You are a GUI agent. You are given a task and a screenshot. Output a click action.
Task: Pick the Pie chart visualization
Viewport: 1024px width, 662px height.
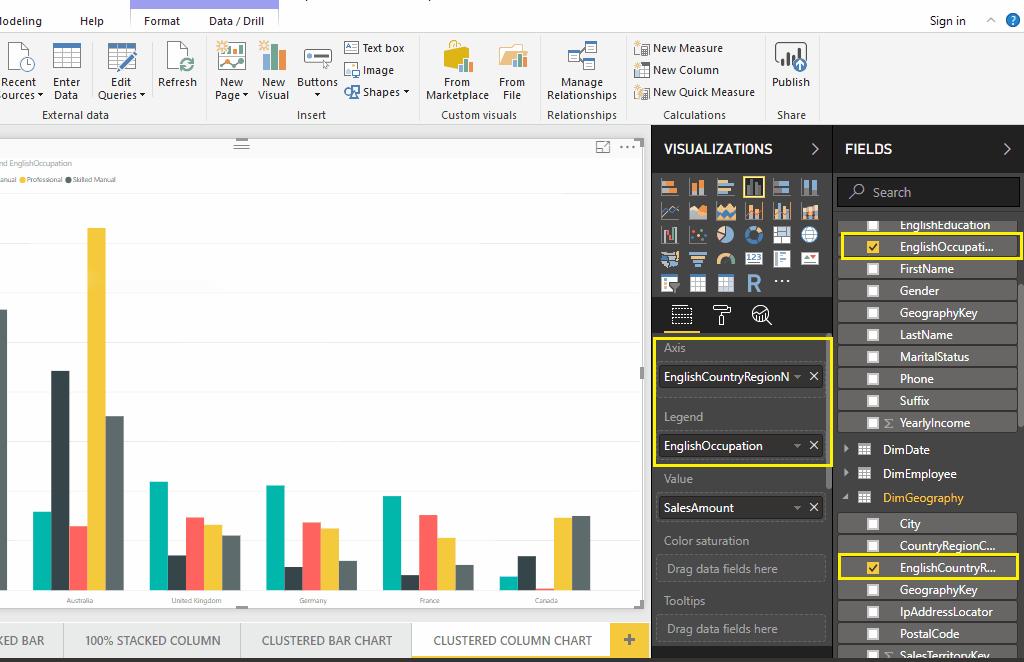[726, 235]
